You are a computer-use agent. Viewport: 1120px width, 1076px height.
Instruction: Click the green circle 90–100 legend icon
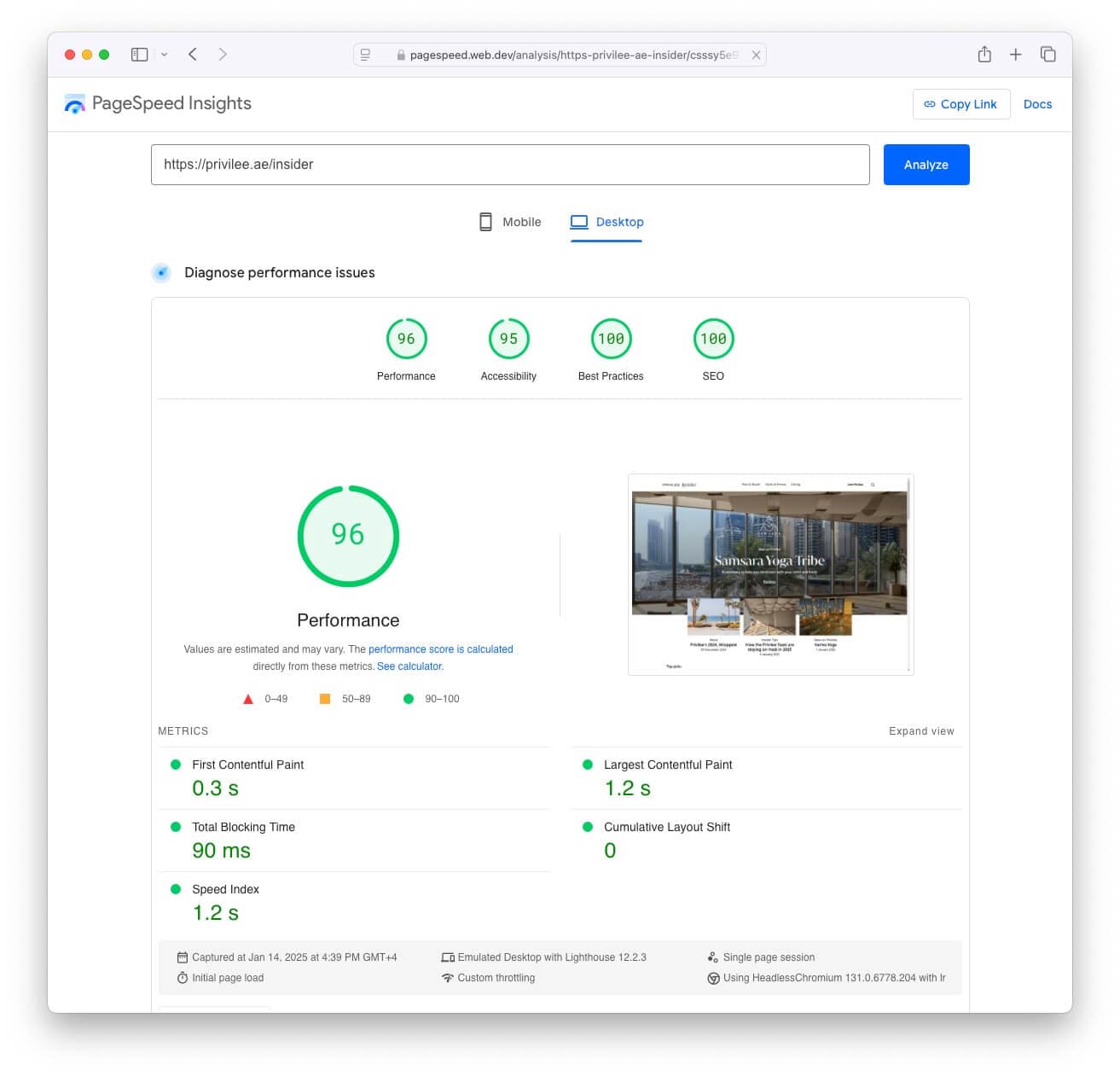click(409, 699)
